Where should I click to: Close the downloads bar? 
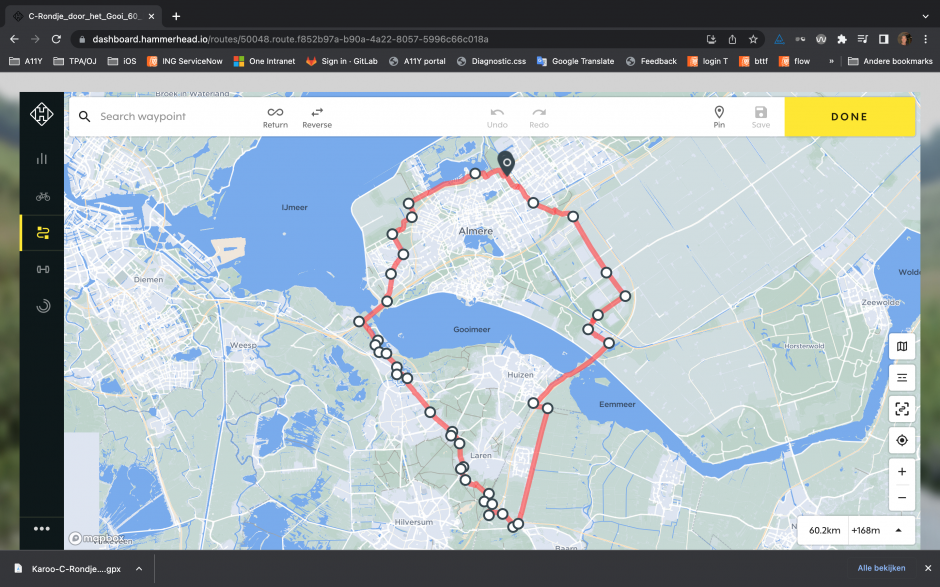click(927, 568)
